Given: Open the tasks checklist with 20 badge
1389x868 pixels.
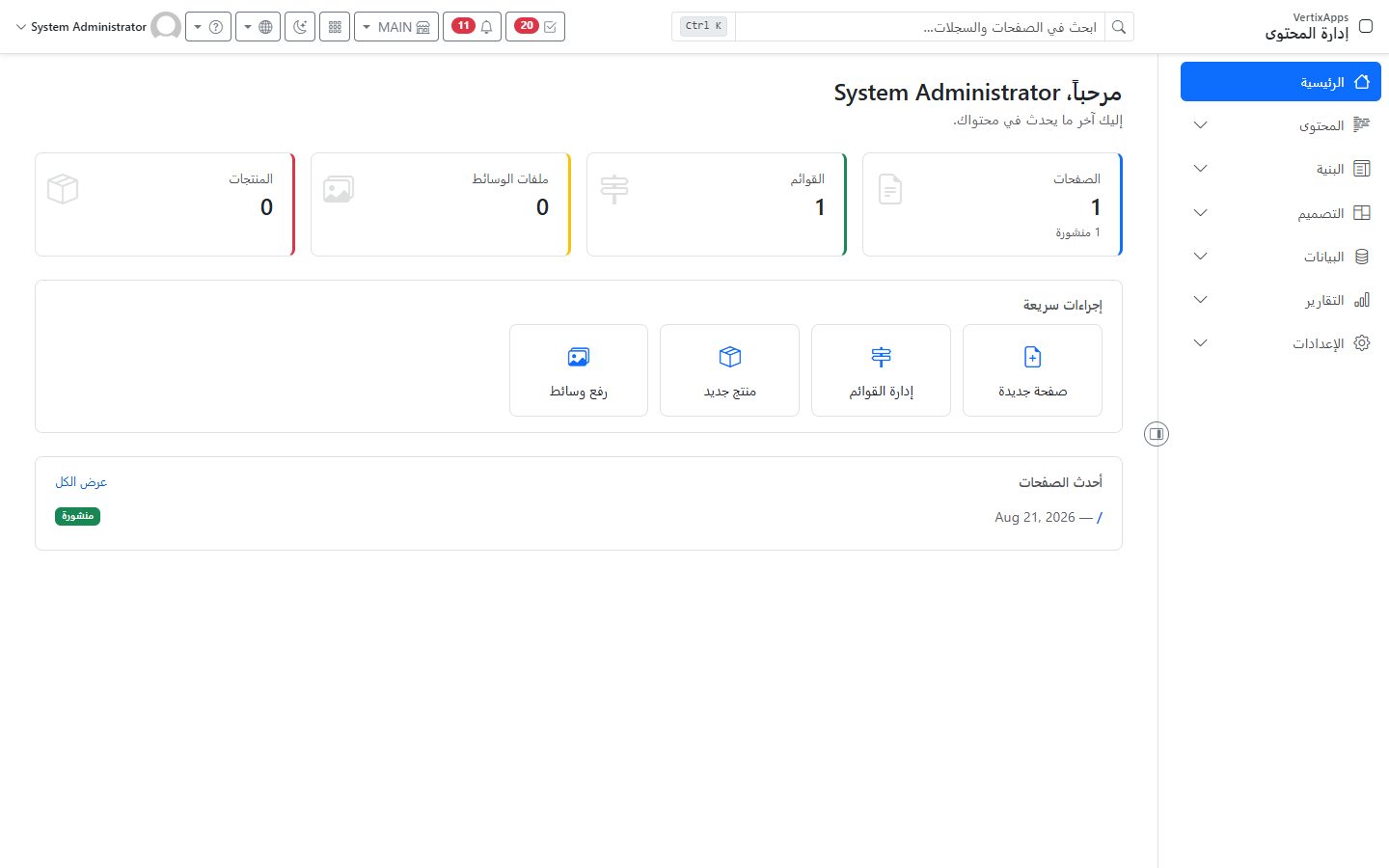Looking at the screenshot, I should 535,27.
